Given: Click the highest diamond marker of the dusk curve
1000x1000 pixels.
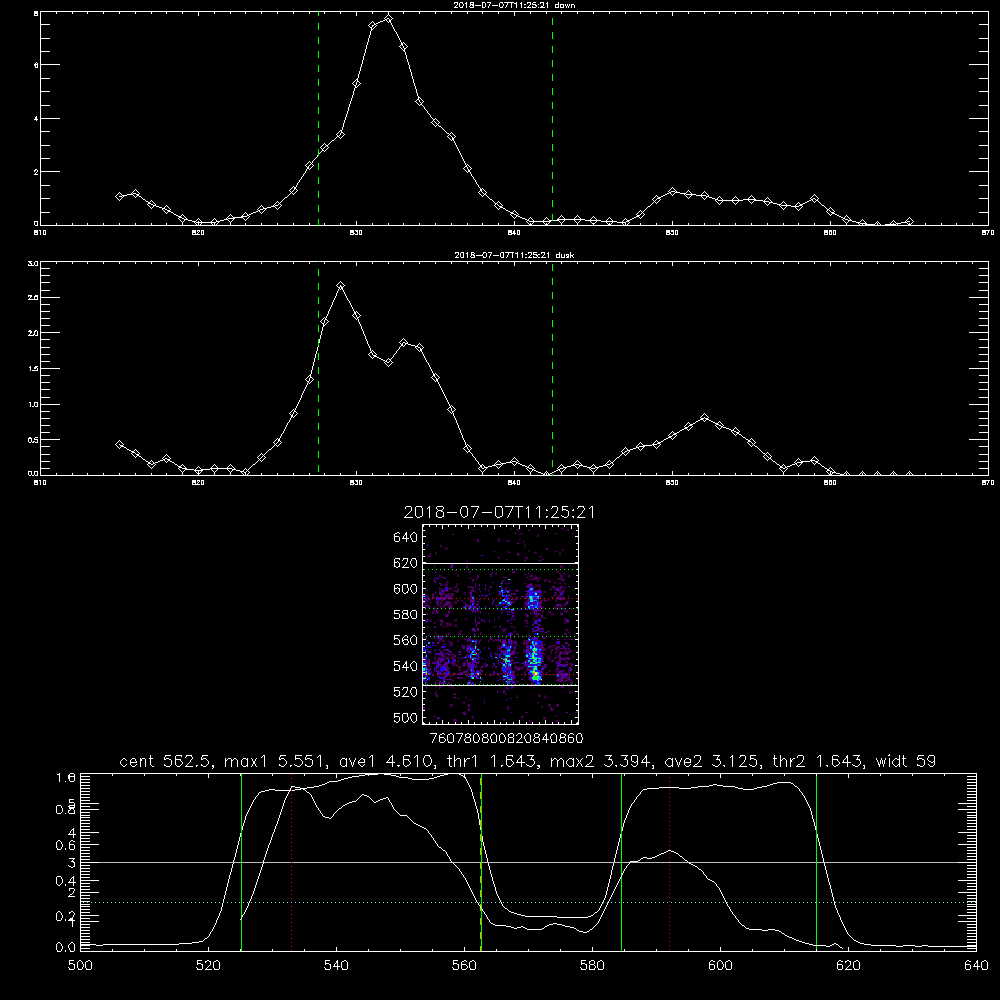Looking at the screenshot, I should pyautogui.click(x=341, y=286).
